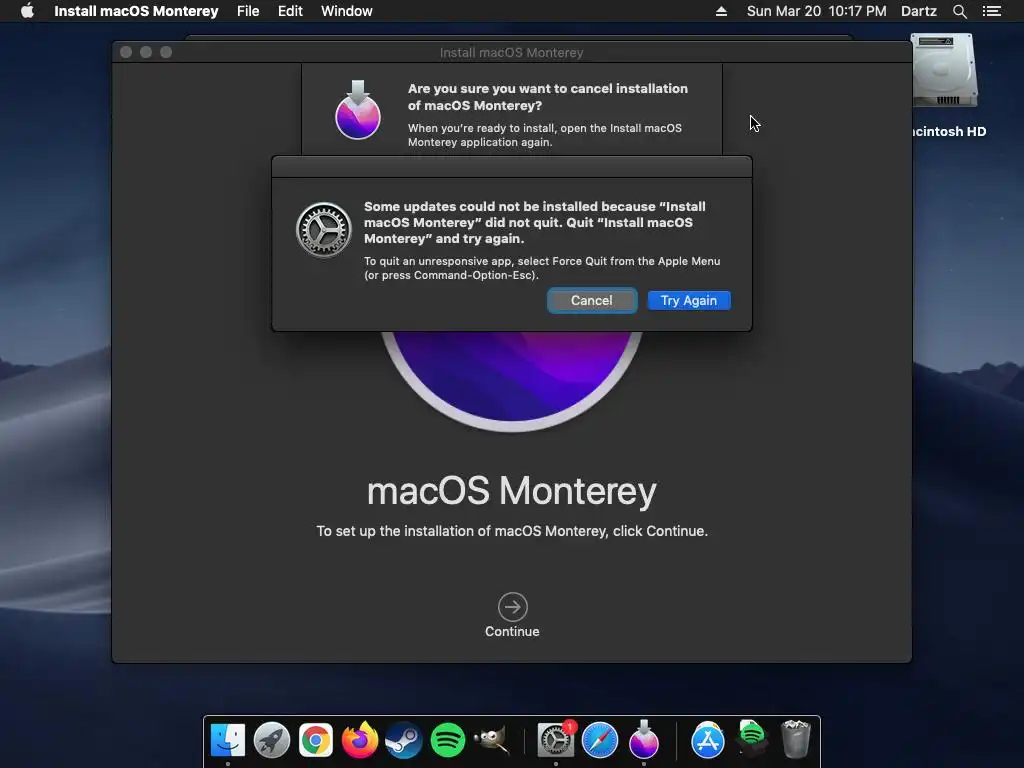This screenshot has height=768, width=1024.
Task: Open the Install macOS Monterey app menu
Action: (136, 11)
